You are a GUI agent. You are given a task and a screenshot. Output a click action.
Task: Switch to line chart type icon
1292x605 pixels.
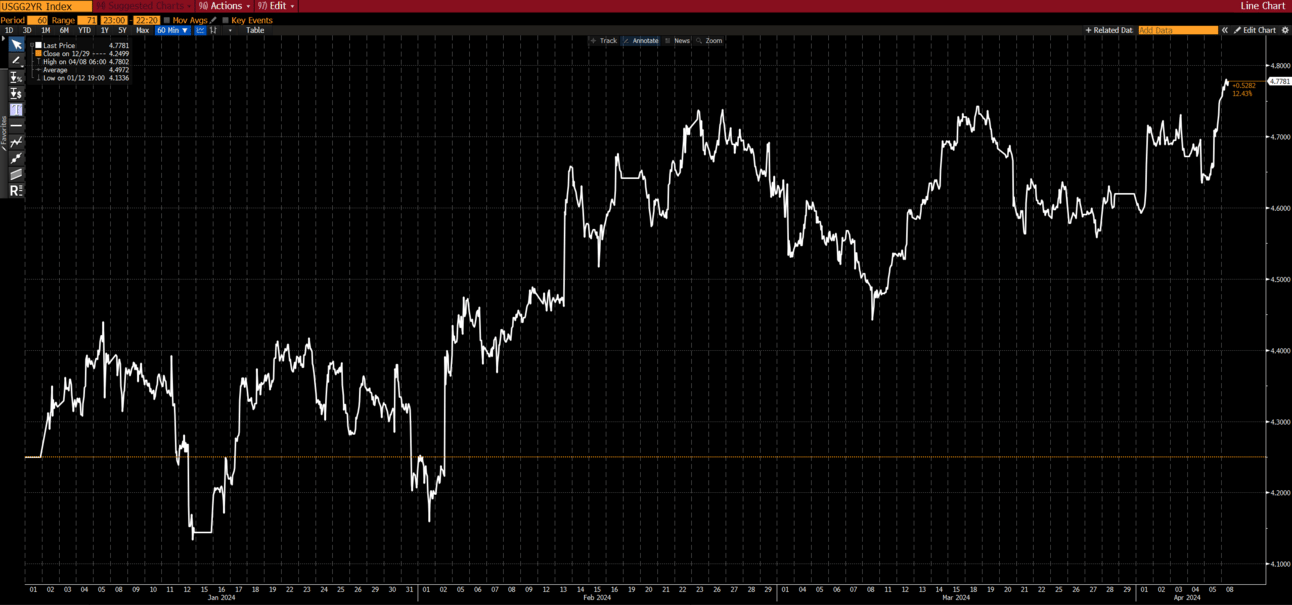(201, 30)
